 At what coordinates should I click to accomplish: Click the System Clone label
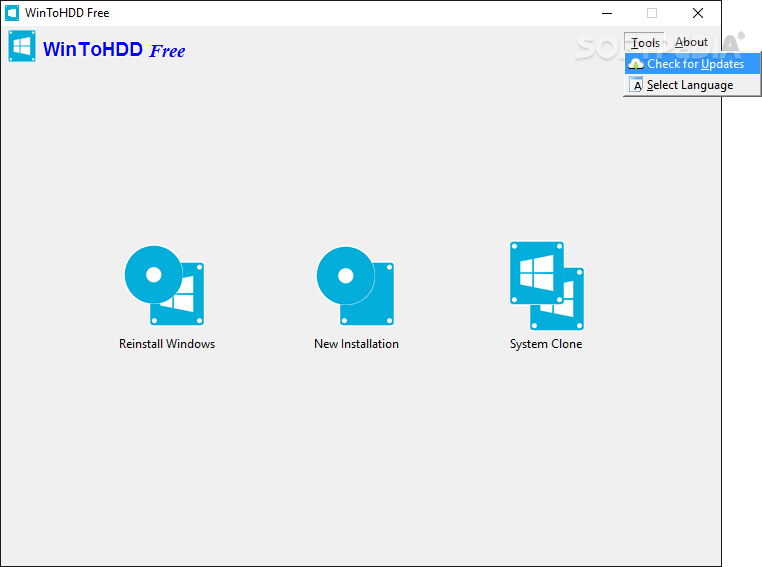click(x=546, y=344)
